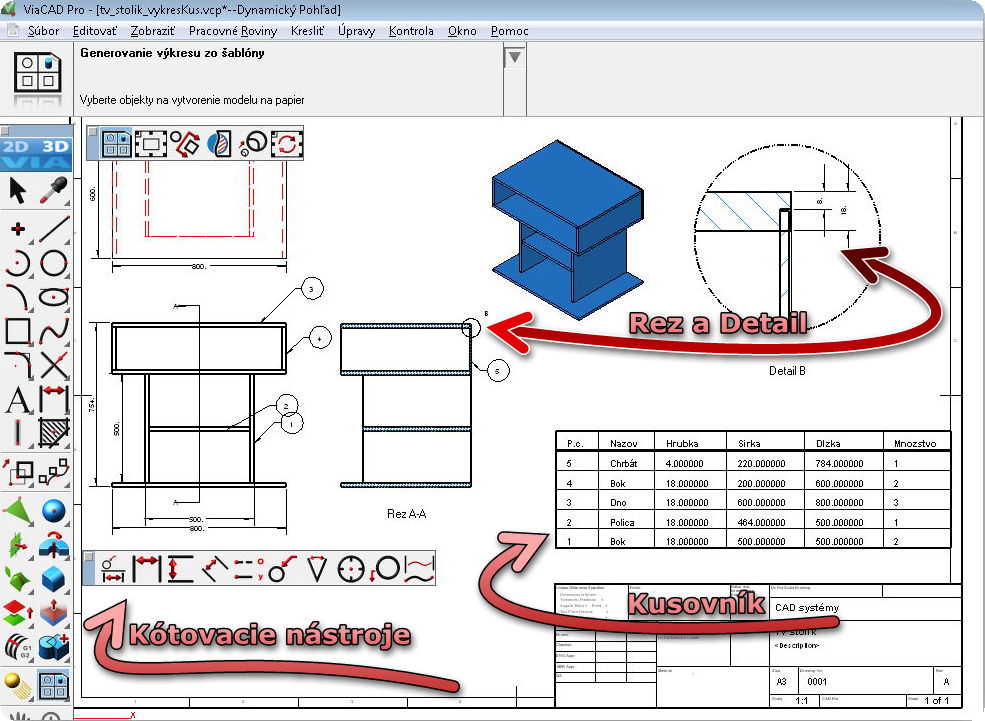
Task: Open the Pomoc menu
Action: (509, 31)
